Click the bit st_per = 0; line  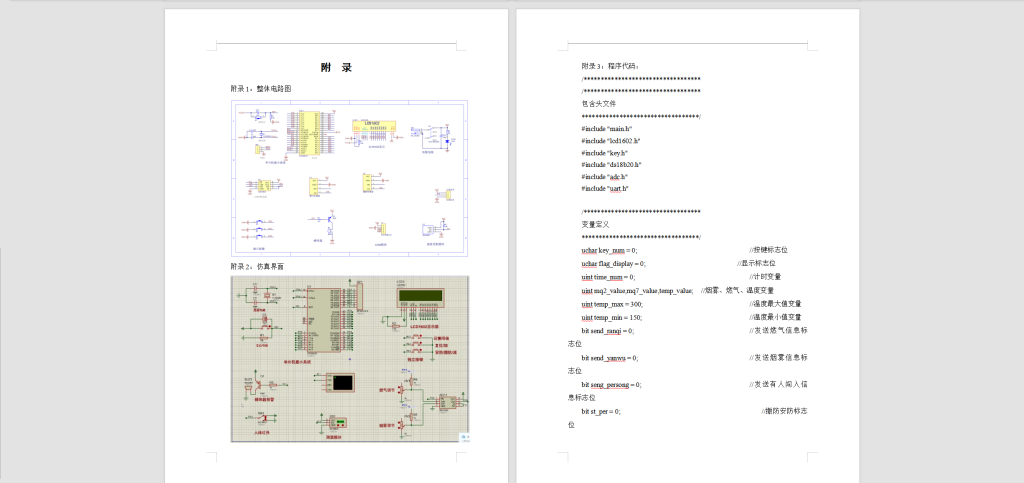[601, 411]
